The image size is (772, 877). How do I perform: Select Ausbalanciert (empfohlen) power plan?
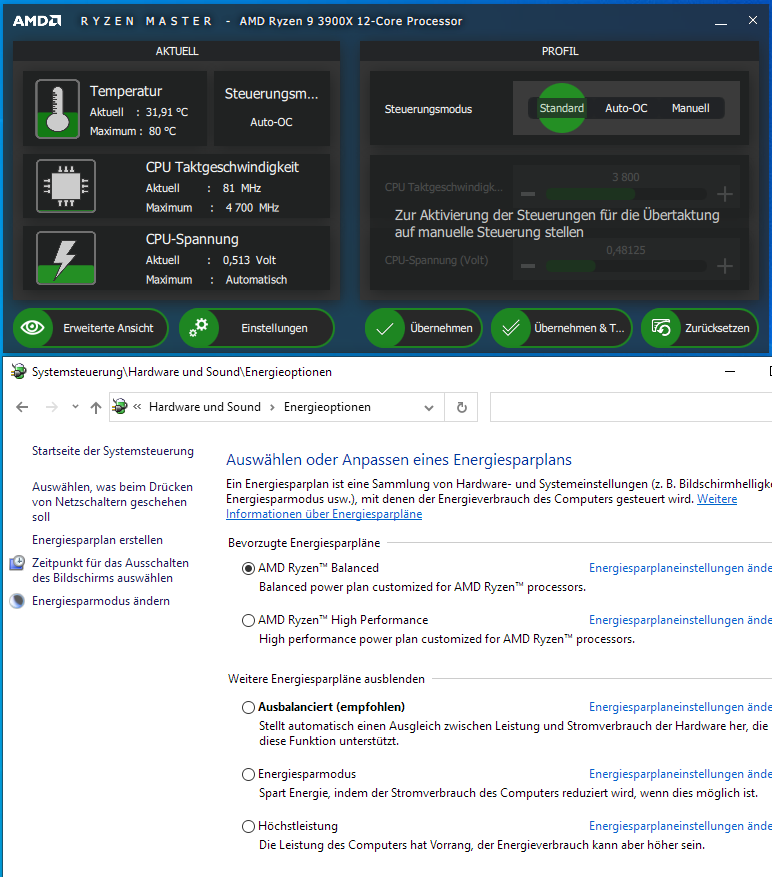(248, 708)
